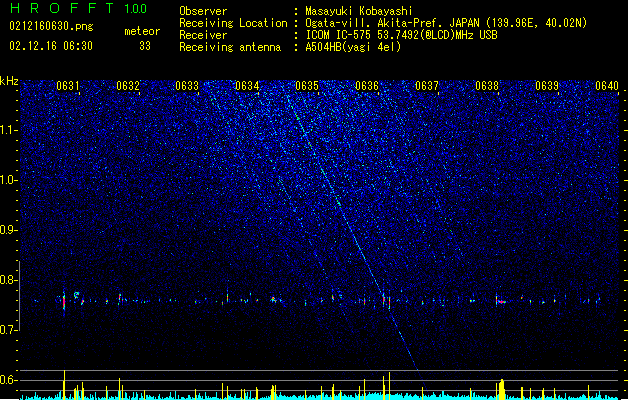Click the date stamp 02.12.16 06:30
The height and width of the screenshot is (400, 629).
[x=51, y=46]
